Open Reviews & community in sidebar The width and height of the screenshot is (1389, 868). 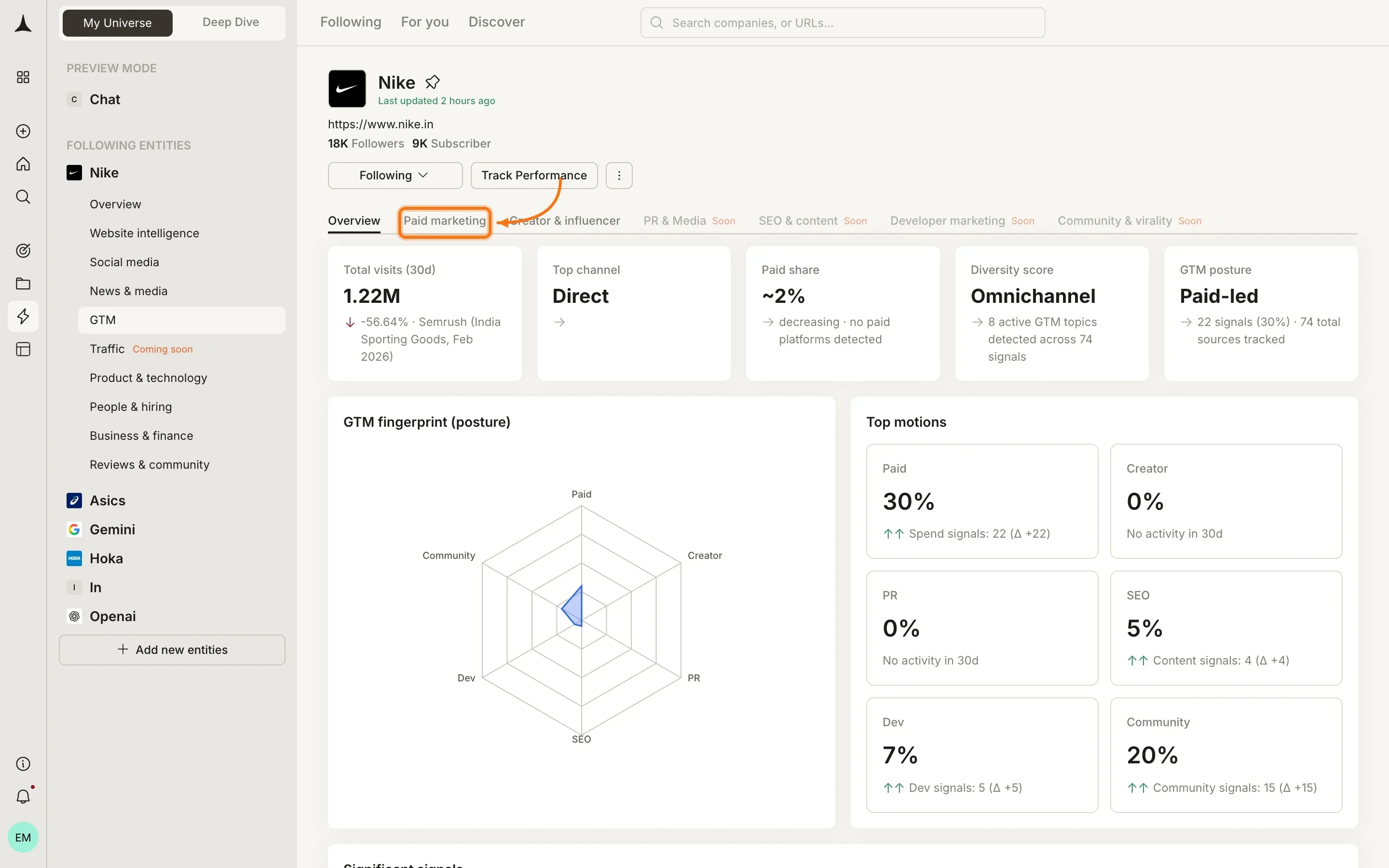click(149, 464)
